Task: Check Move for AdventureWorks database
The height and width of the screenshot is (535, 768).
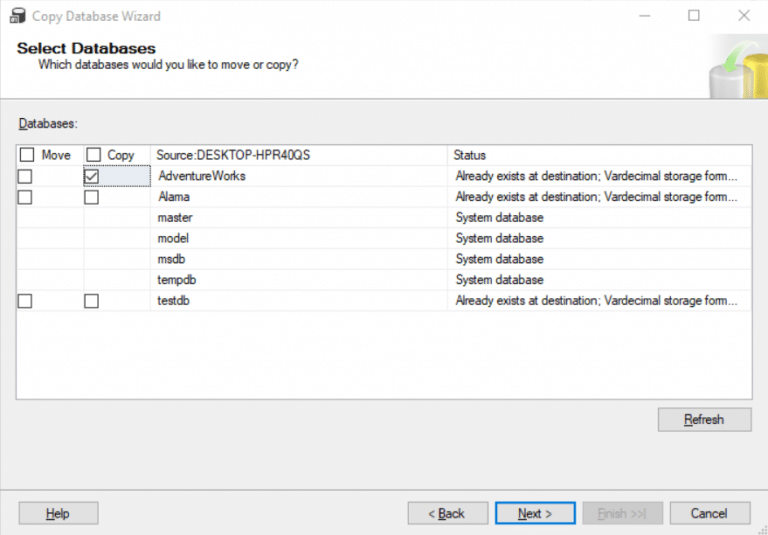Action: pyautogui.click(x=25, y=176)
